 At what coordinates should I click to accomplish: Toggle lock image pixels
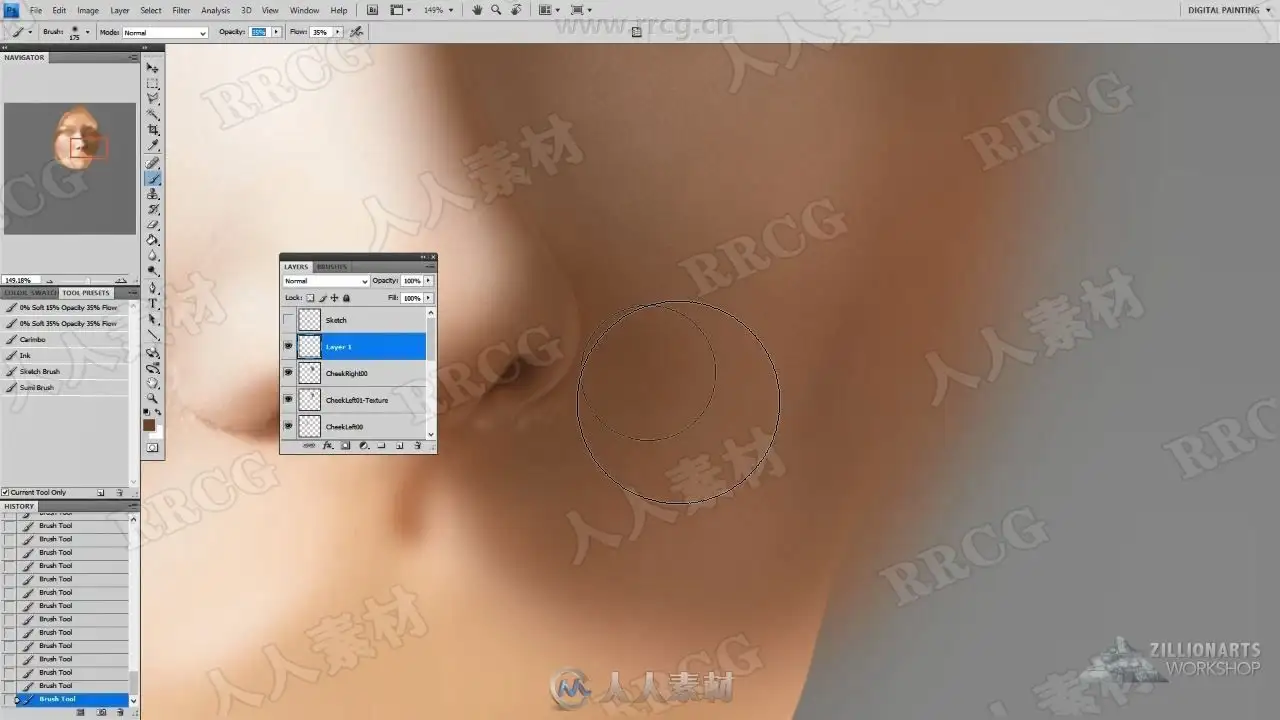322,298
